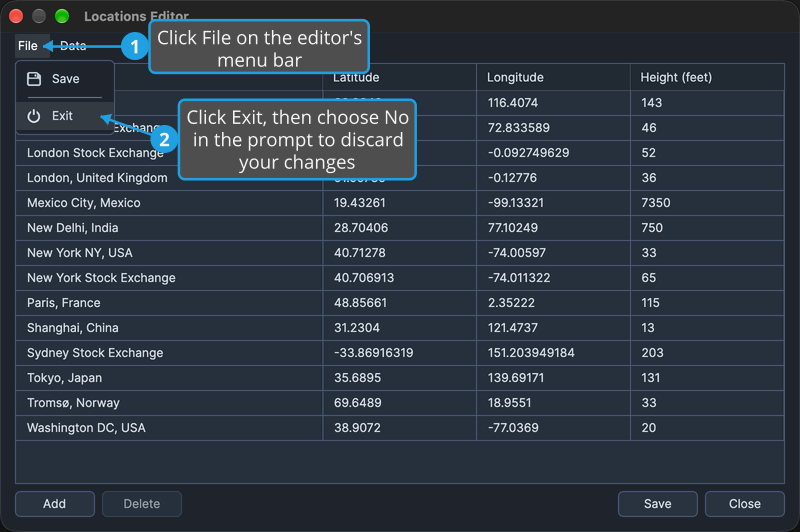800x532 pixels.
Task: Select the New York NY, USA cell
Action: [169, 253]
